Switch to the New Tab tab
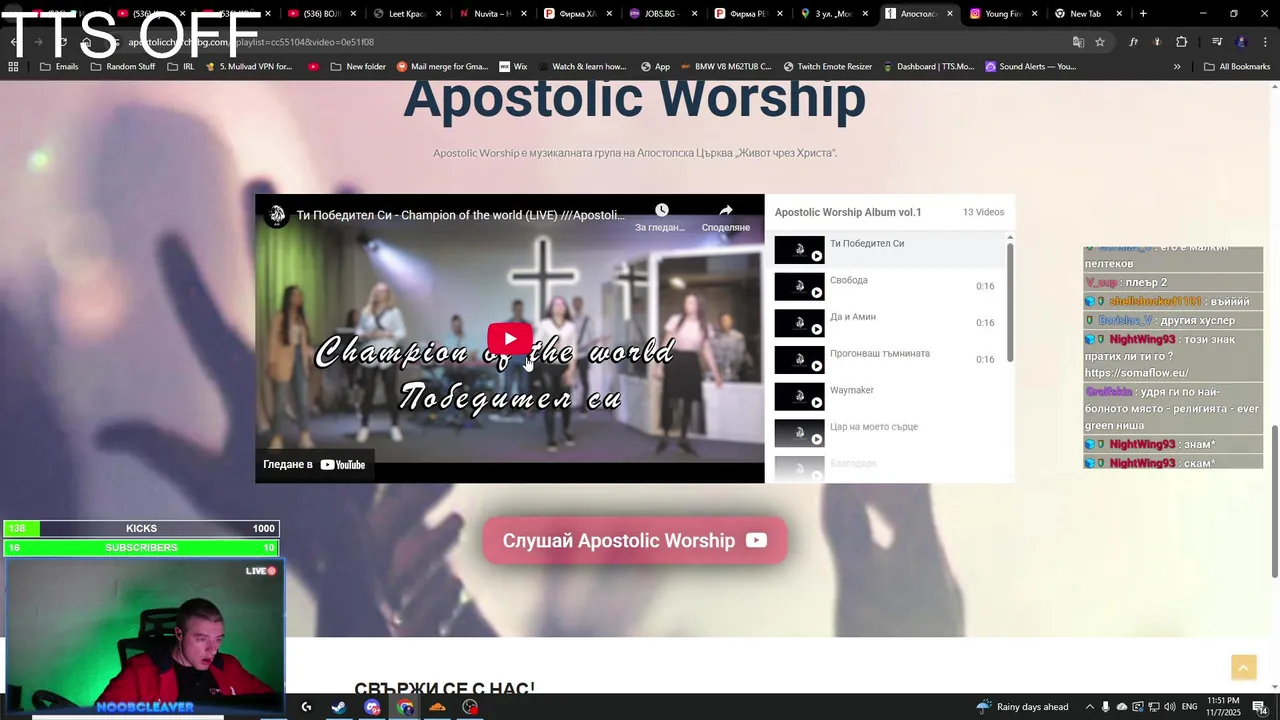 [1084, 14]
